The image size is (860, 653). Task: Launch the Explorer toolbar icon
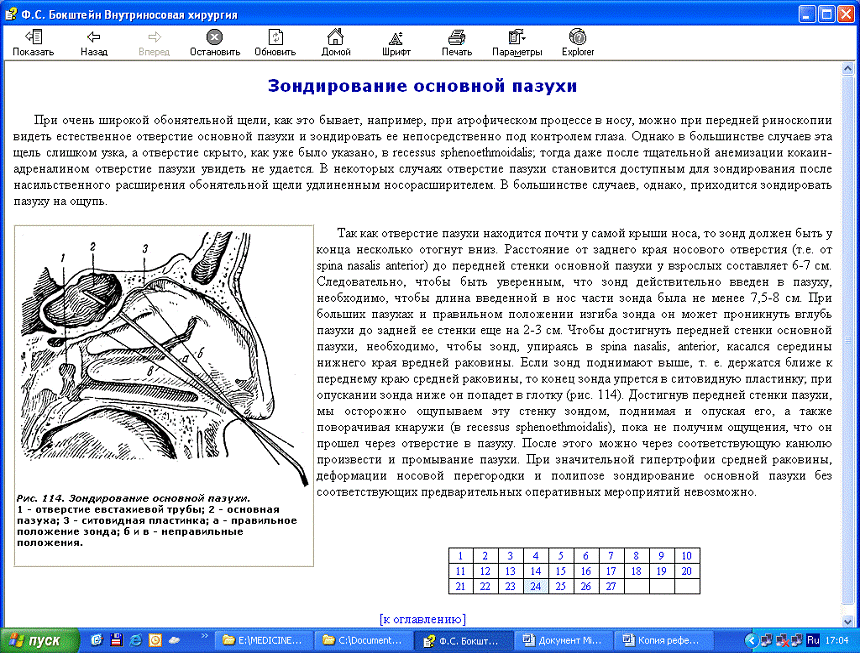pos(577,42)
